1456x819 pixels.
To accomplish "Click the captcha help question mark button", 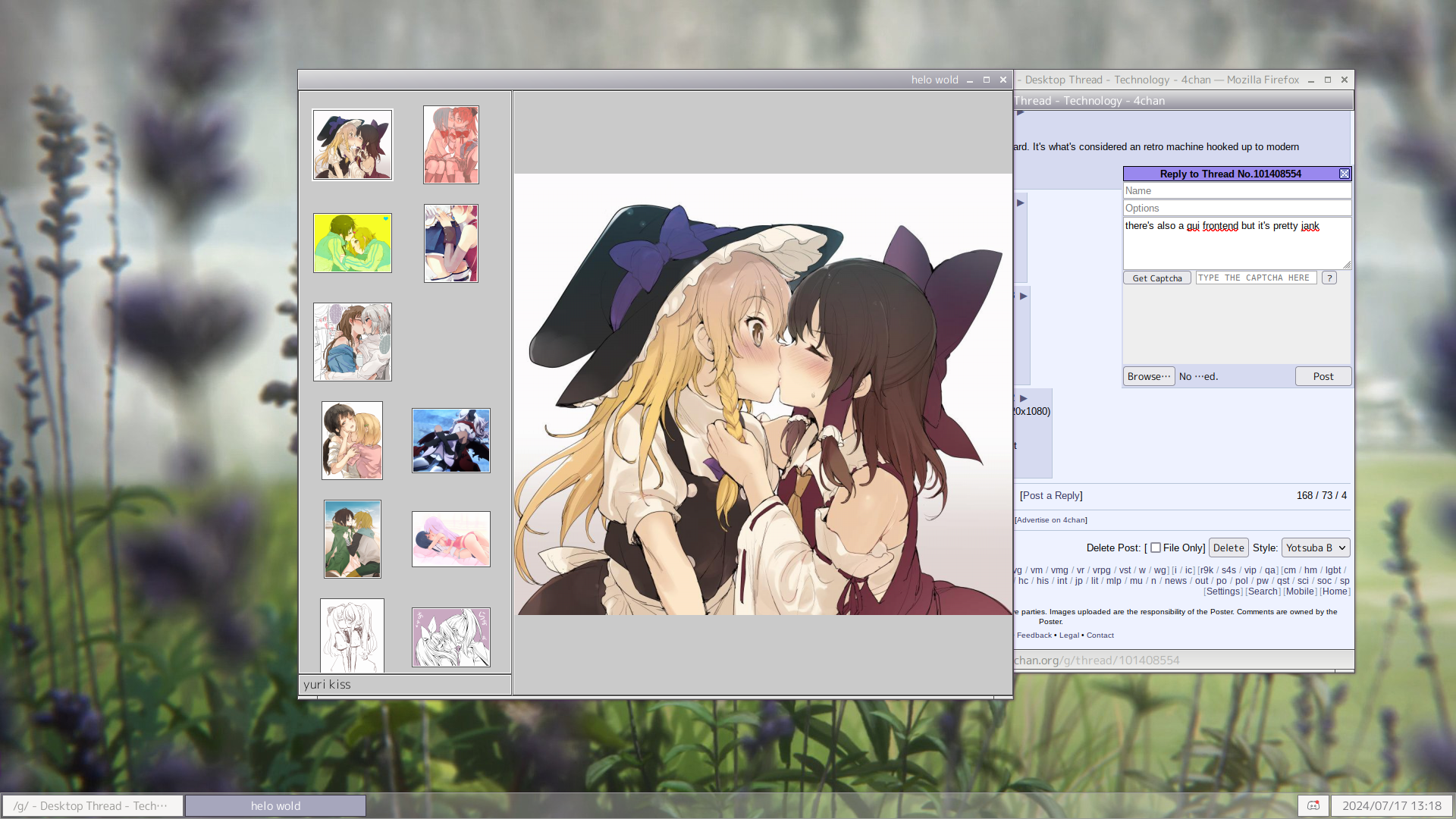I will pyautogui.click(x=1329, y=278).
